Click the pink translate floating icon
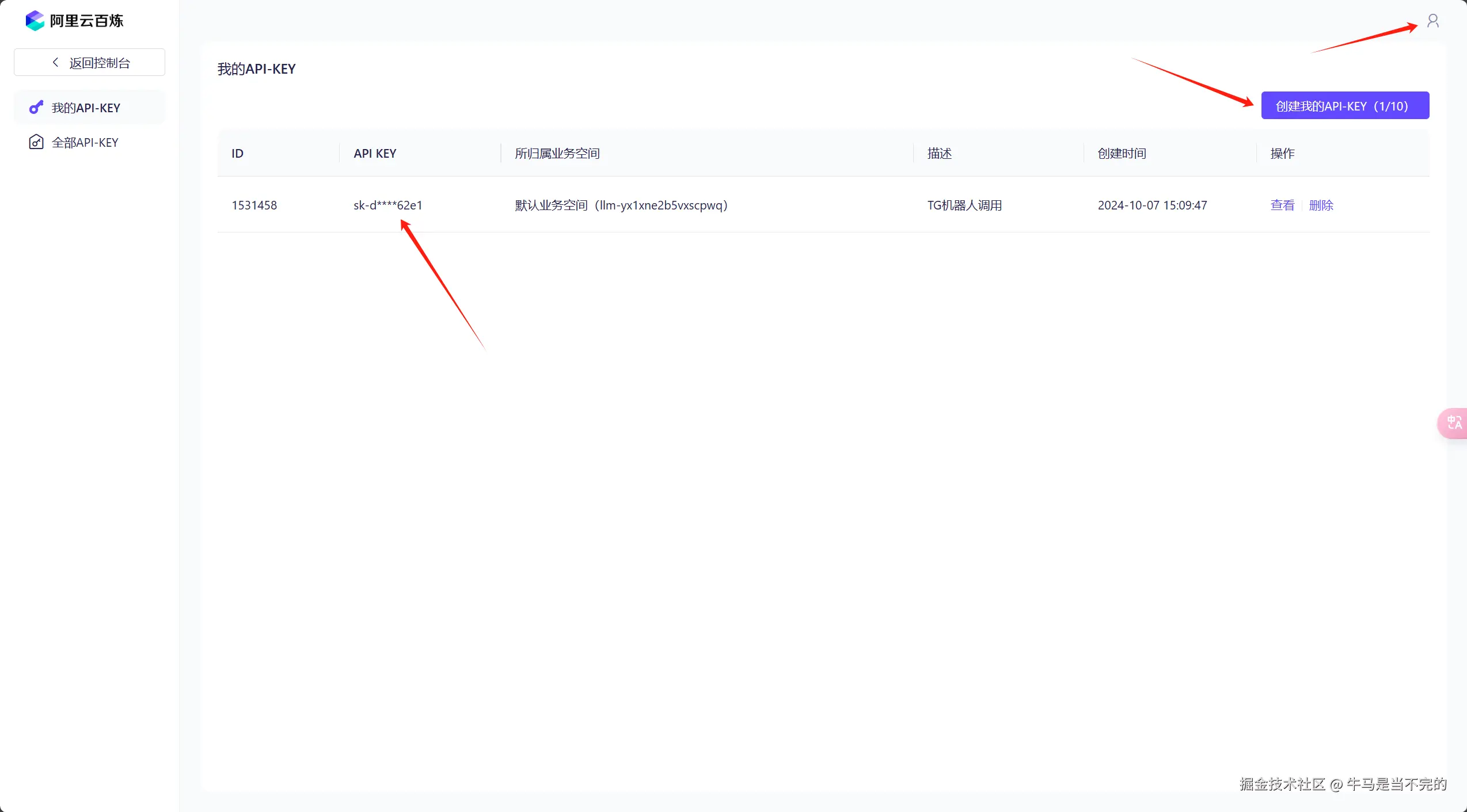Screen dimensions: 1467x812 coord(1453,423)
